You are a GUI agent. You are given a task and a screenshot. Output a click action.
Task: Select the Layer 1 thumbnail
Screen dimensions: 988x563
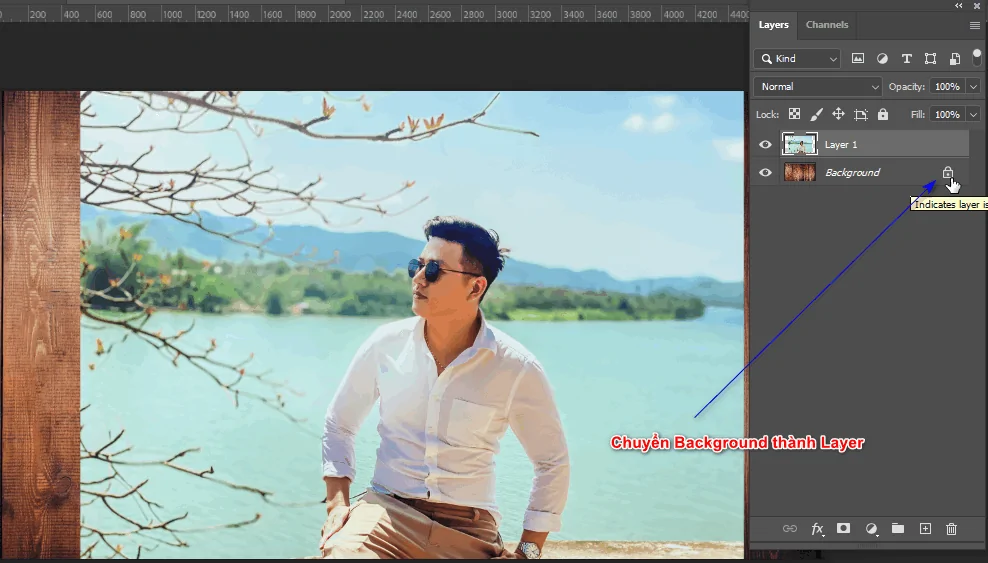coord(800,145)
